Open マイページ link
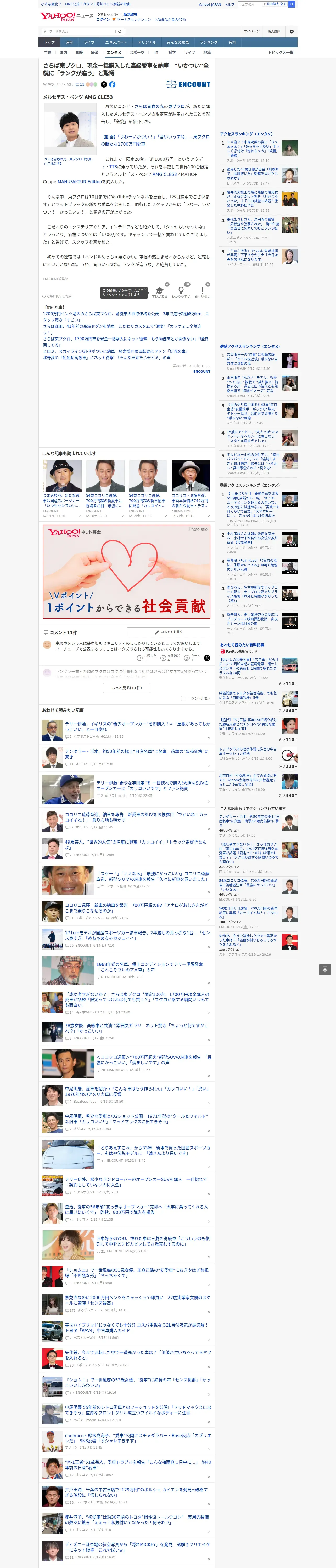This screenshot has height=1568, width=336. tap(252, 32)
